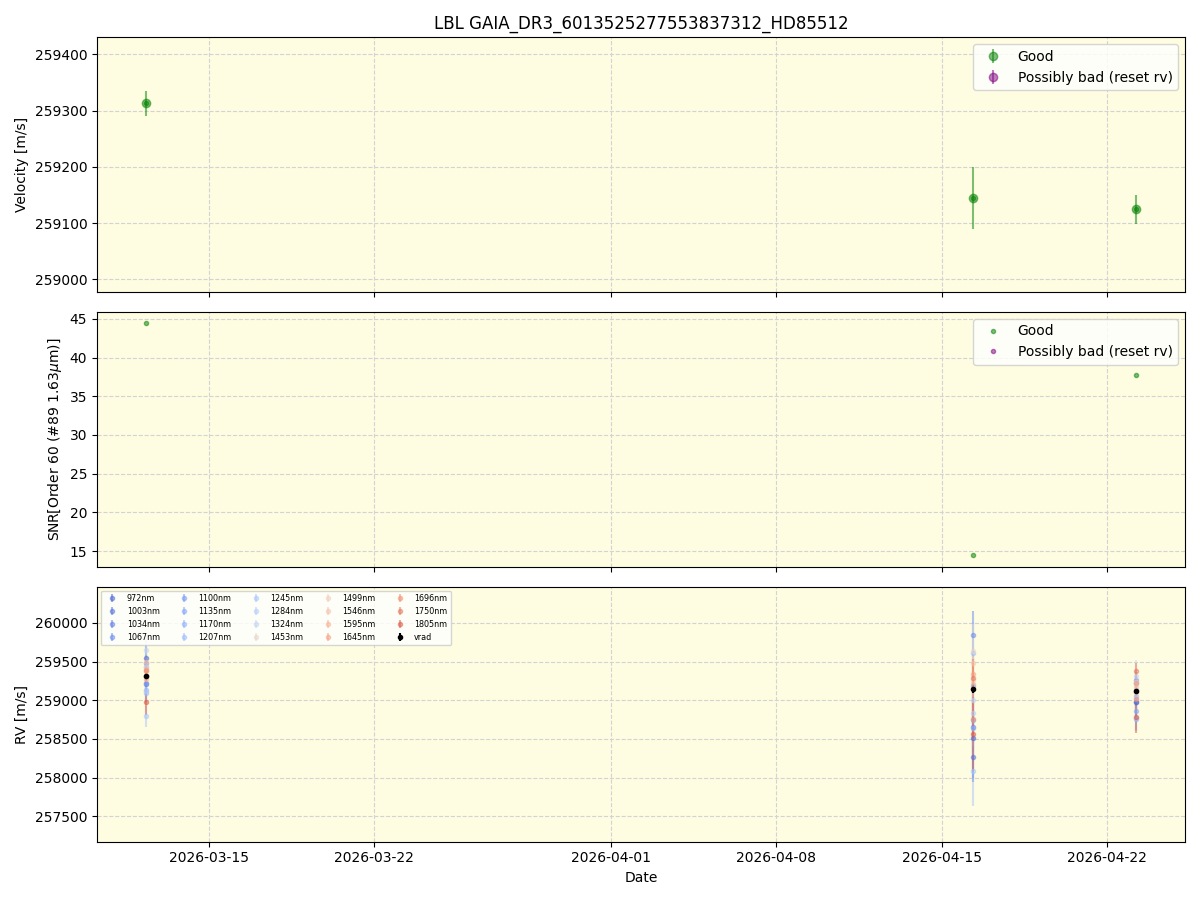
Task: Click the '1595nm' label in RV legend
Action: coord(358,624)
